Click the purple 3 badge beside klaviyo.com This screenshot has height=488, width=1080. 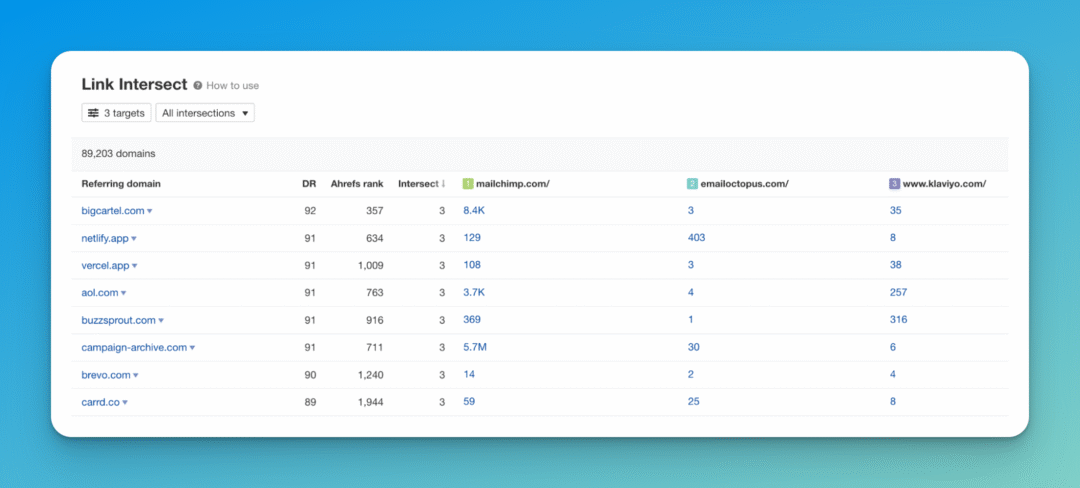pyautogui.click(x=895, y=184)
